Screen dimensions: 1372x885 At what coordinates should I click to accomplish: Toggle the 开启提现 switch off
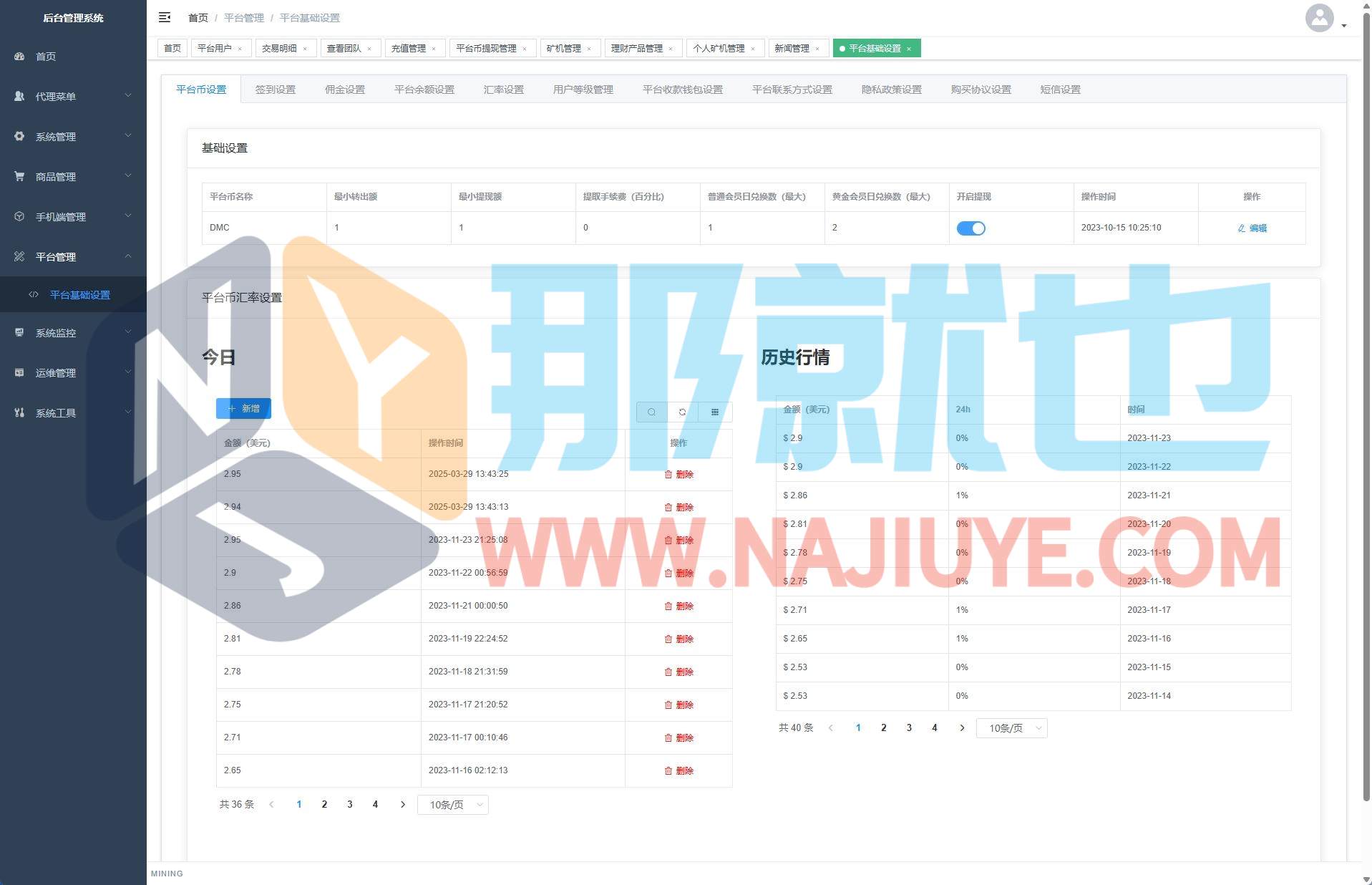[x=970, y=228]
